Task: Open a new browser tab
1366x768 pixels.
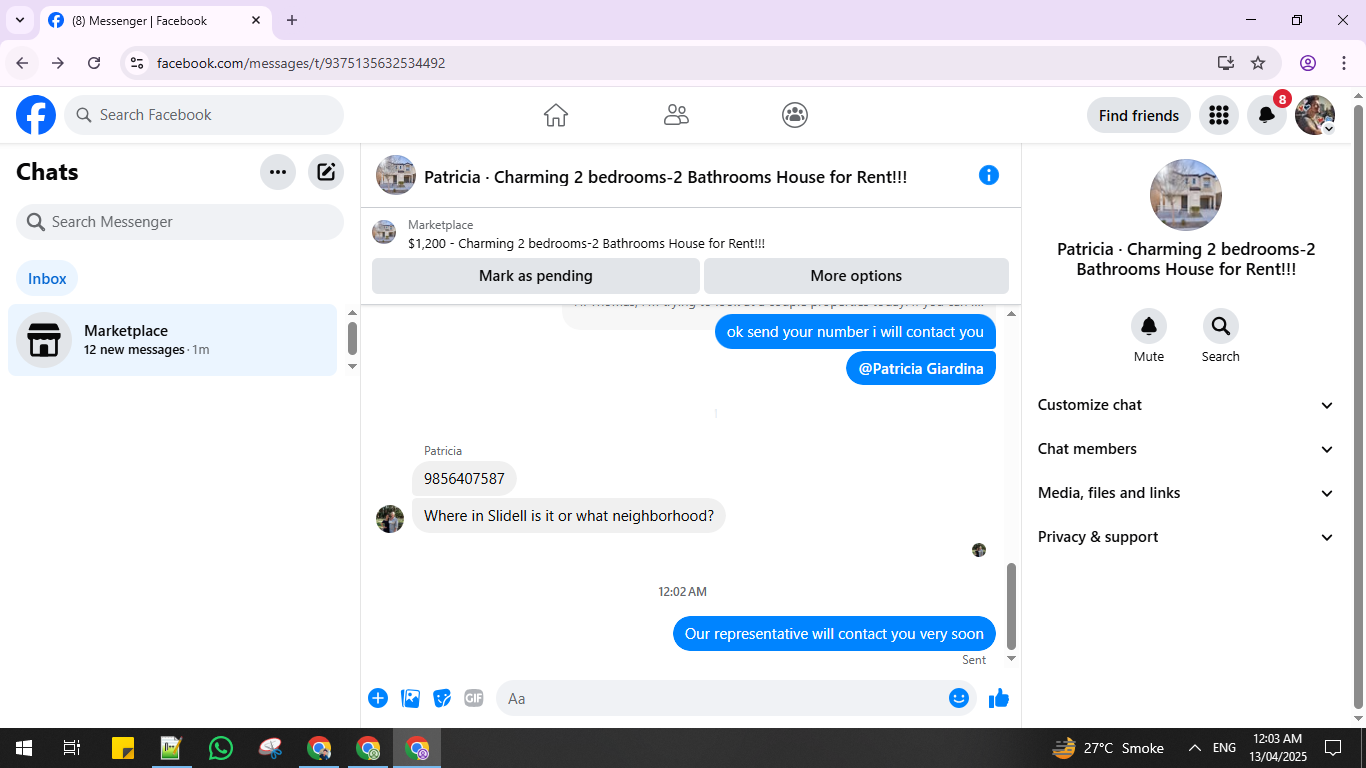Action: click(x=292, y=20)
